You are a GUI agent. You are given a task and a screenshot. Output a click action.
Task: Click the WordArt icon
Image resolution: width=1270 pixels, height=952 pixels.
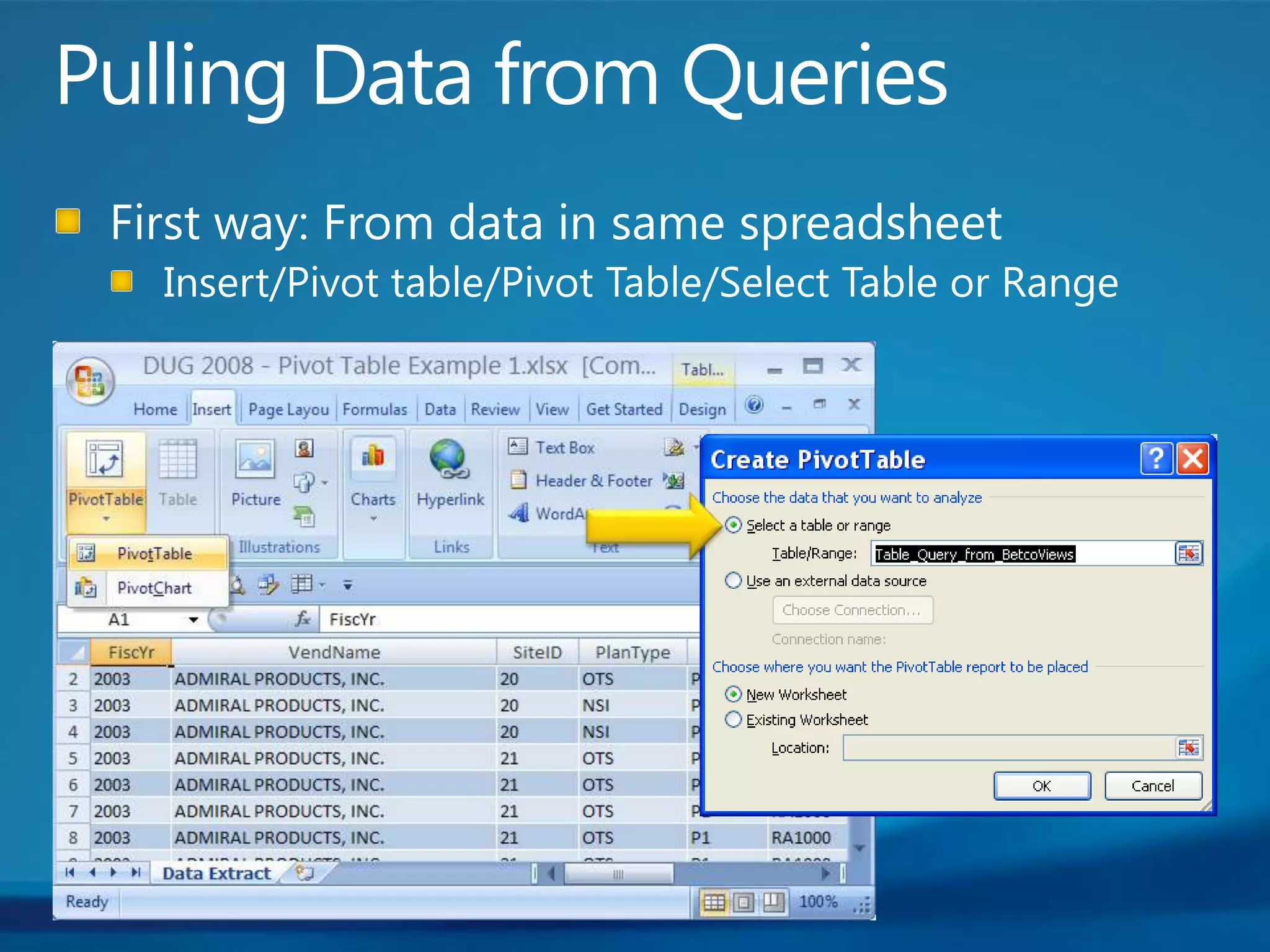point(519,513)
